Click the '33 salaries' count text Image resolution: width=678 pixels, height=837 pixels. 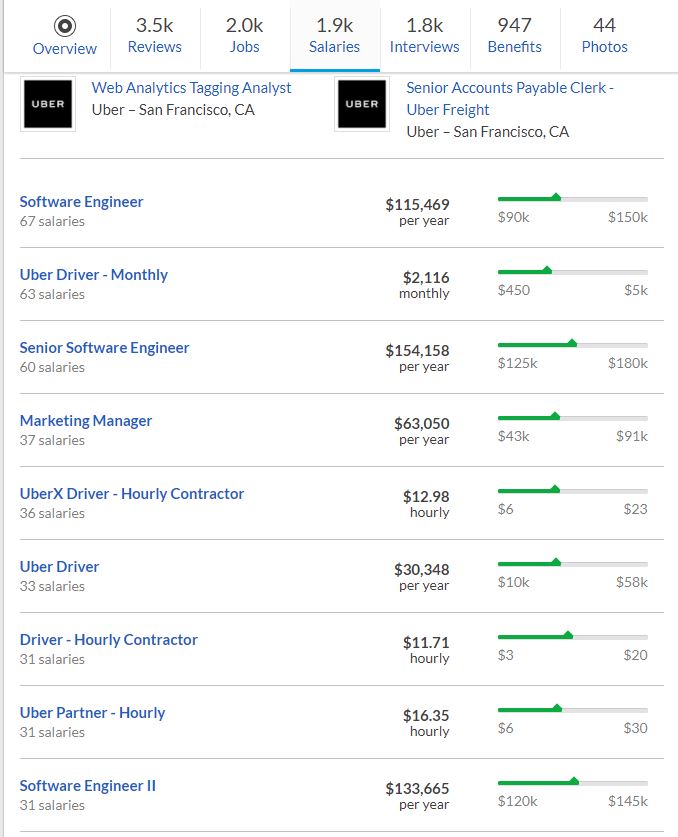(x=52, y=587)
